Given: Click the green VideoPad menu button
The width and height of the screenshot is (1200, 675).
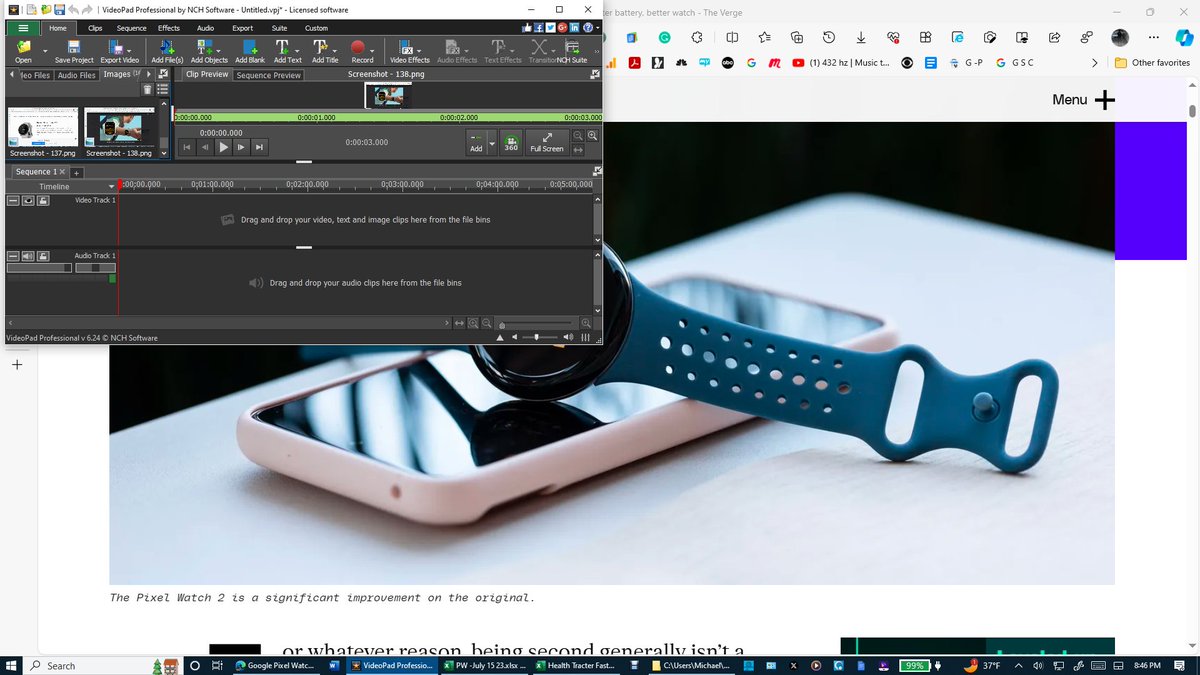Looking at the screenshot, I should 23,28.
